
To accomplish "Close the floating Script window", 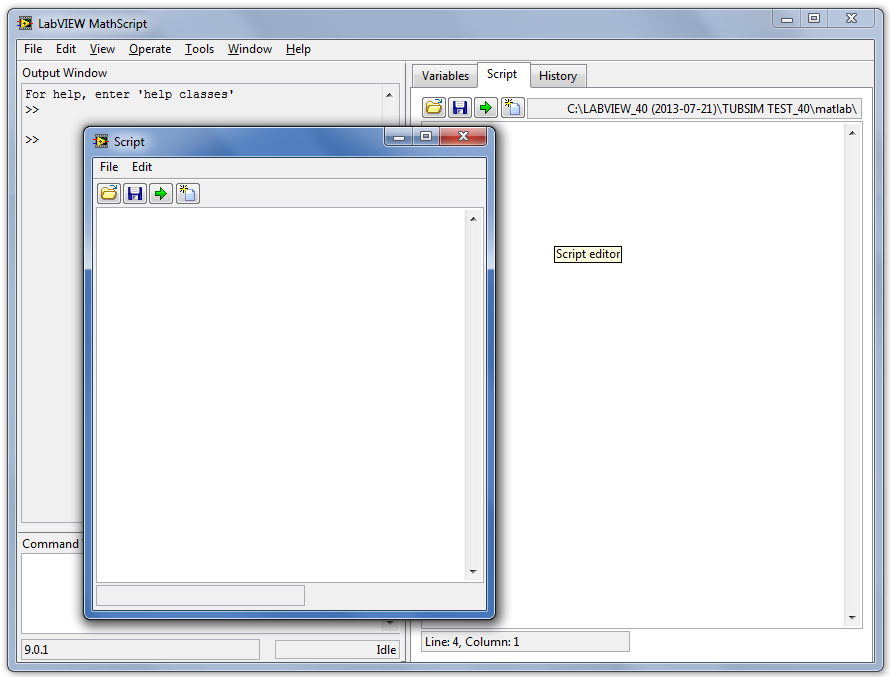I will click(x=463, y=137).
